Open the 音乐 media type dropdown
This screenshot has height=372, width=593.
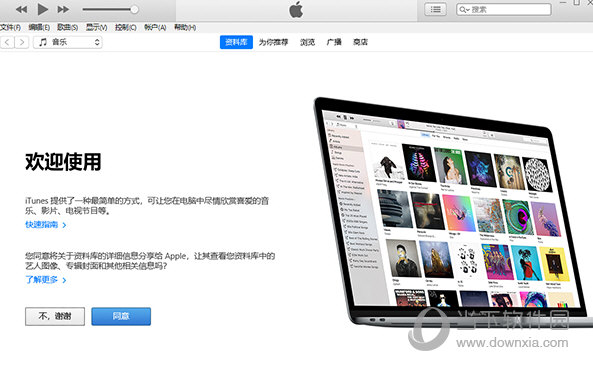[x=68, y=42]
